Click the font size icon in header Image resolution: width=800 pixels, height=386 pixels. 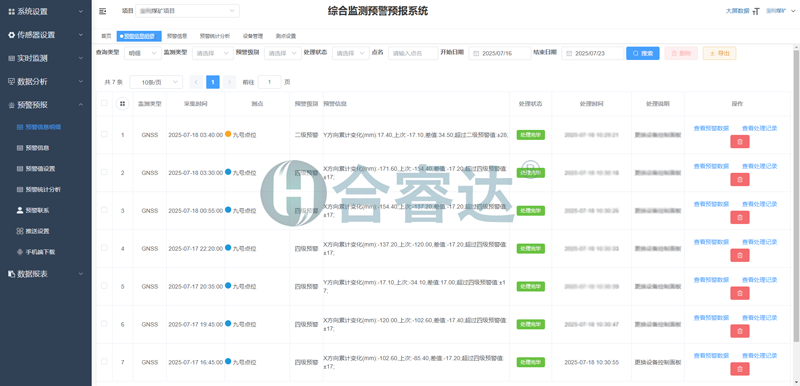click(756, 11)
